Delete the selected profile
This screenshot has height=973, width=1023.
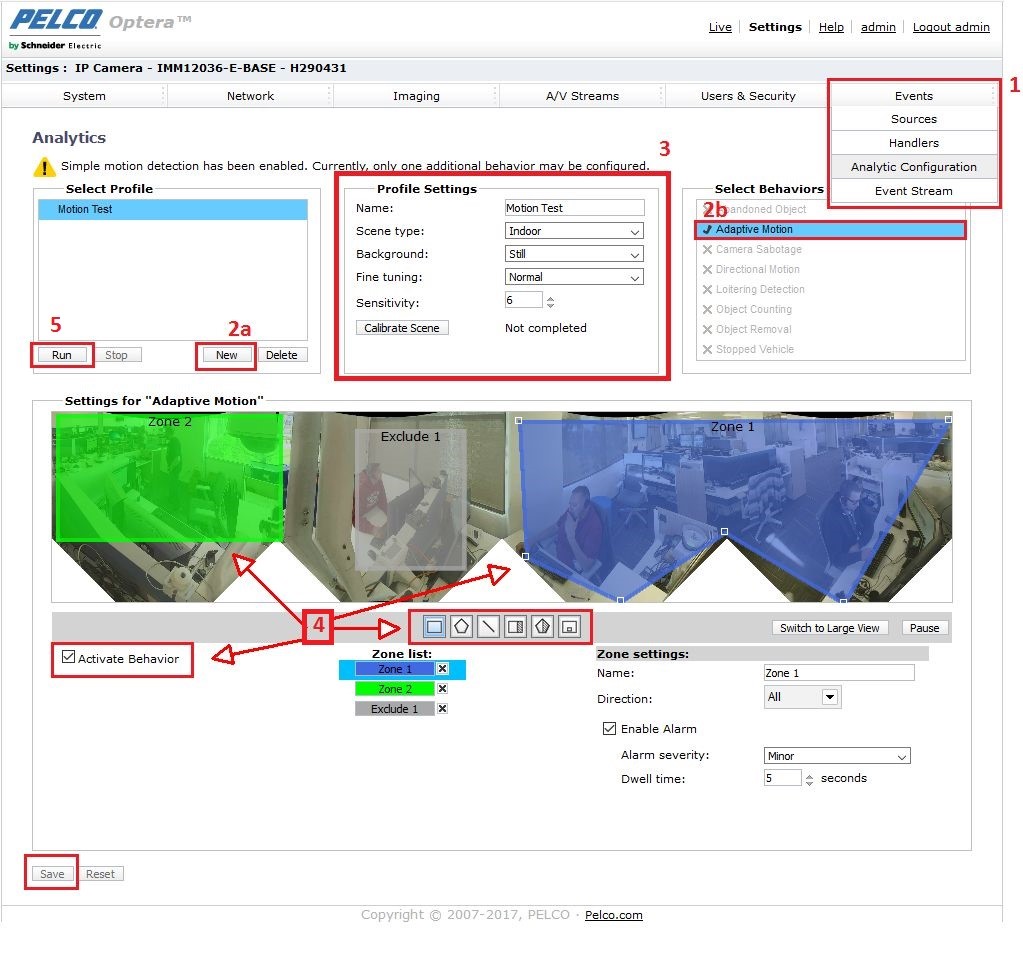[x=282, y=355]
